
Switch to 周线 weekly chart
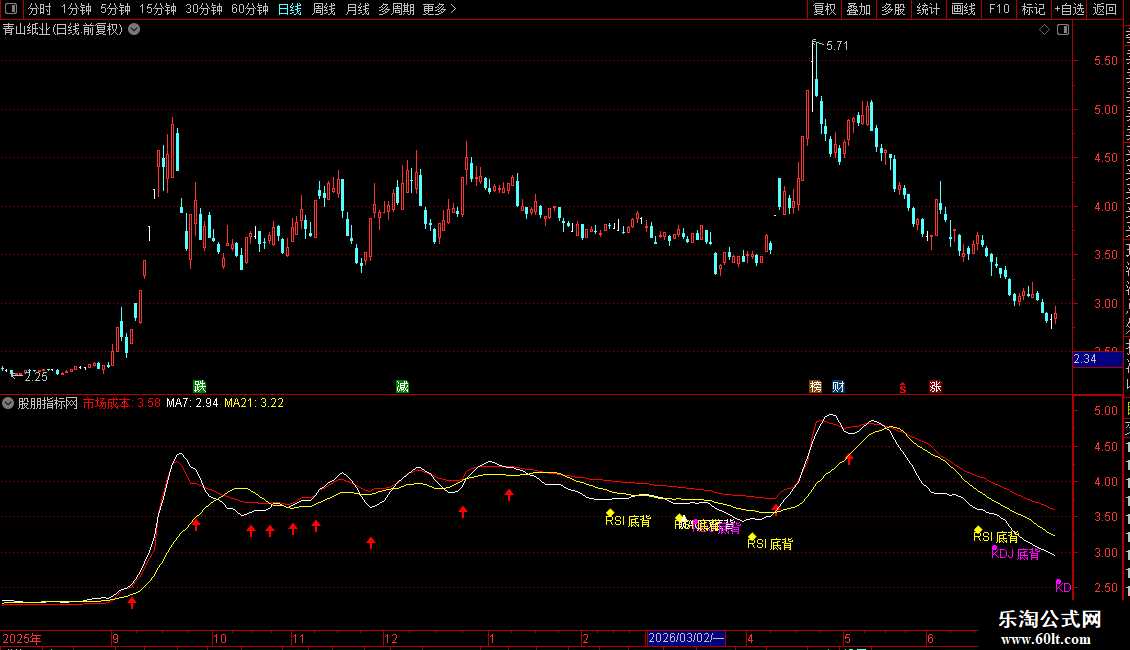(x=324, y=9)
